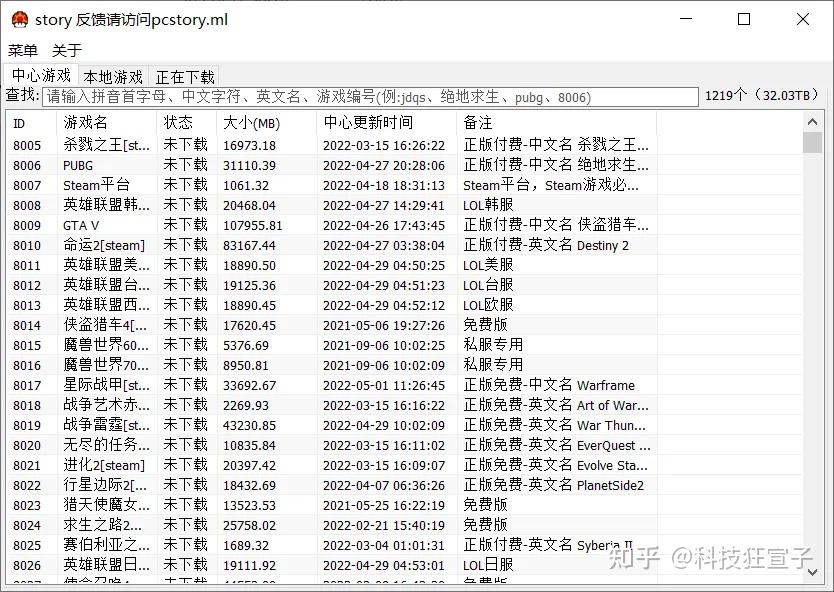Click the story app icon in title bar

pos(19,19)
